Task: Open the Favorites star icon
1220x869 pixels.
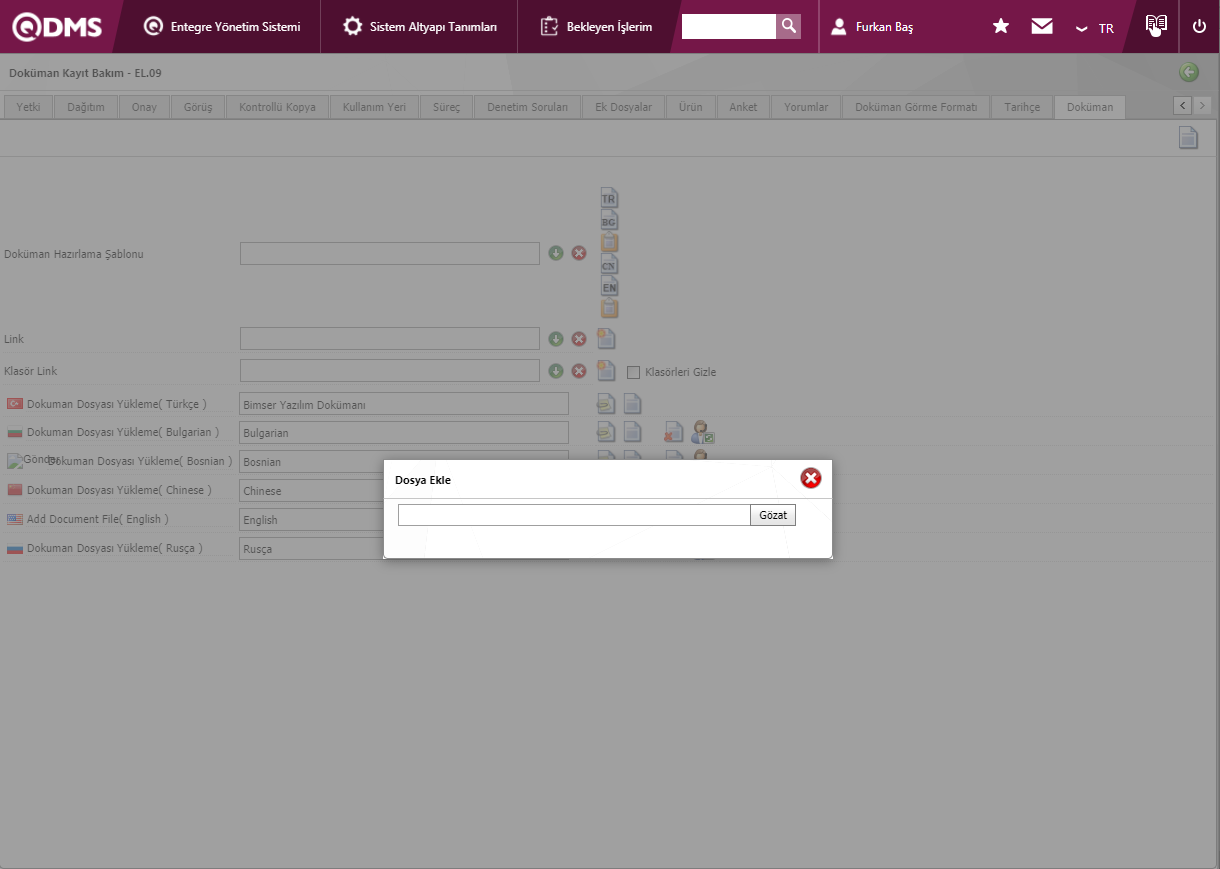Action: [x=1000, y=27]
